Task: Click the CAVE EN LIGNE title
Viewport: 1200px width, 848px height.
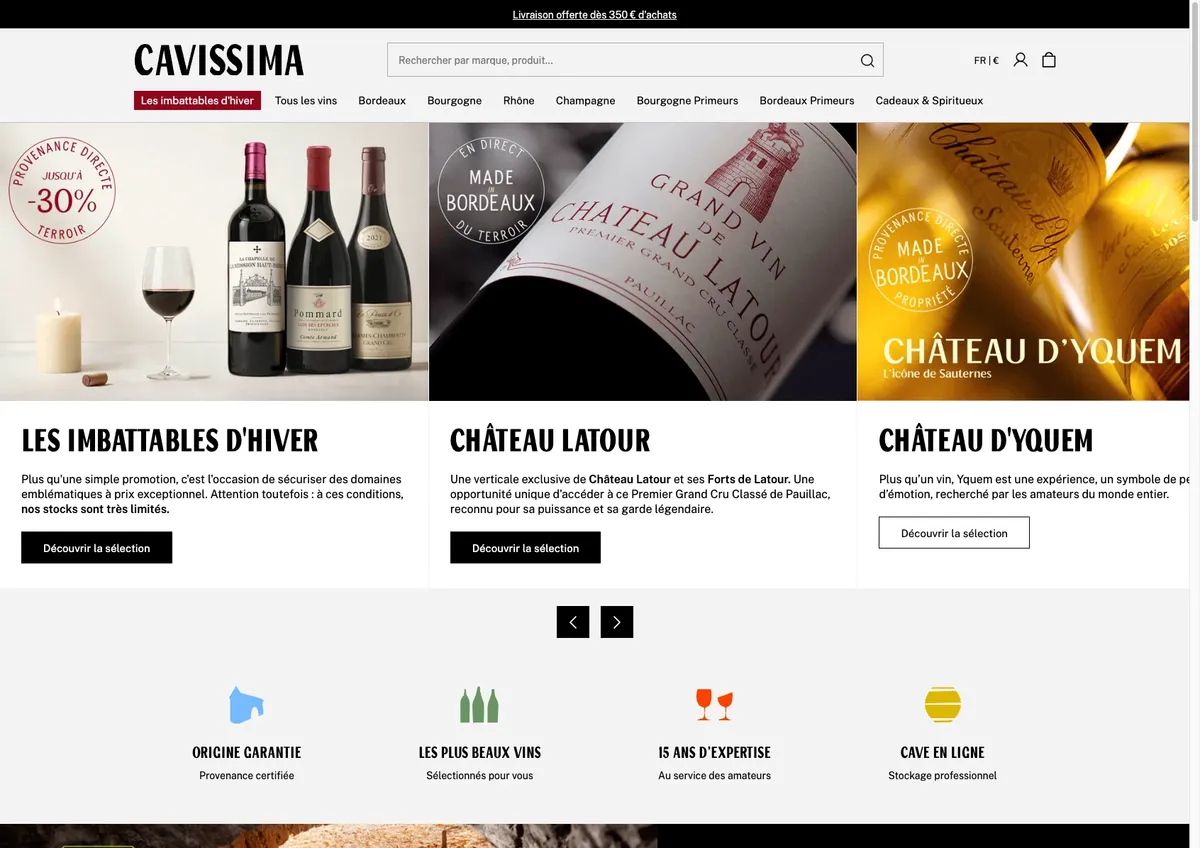Action: 942,752
